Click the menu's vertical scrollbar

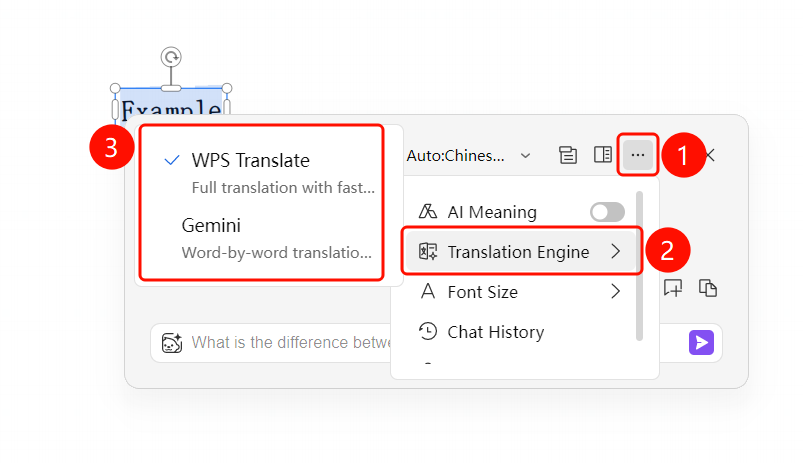click(639, 266)
